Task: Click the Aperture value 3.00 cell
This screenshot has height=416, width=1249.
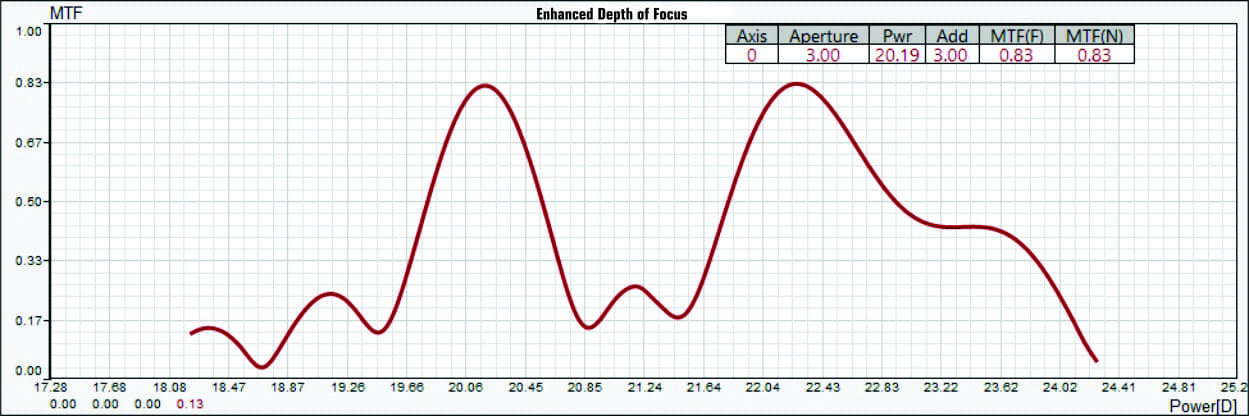Action: 823,56
